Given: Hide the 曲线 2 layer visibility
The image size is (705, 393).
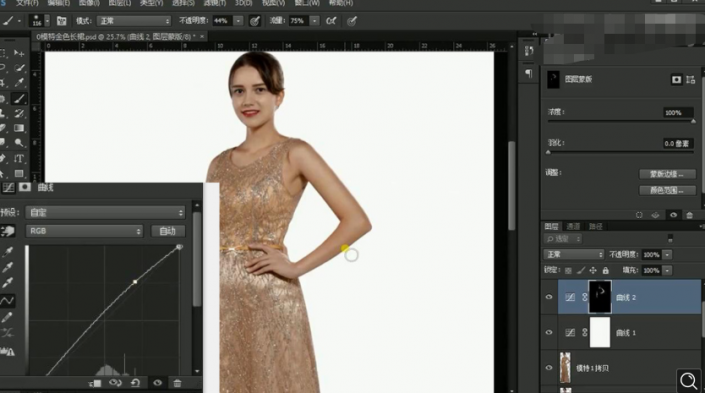Looking at the screenshot, I should click(549, 297).
